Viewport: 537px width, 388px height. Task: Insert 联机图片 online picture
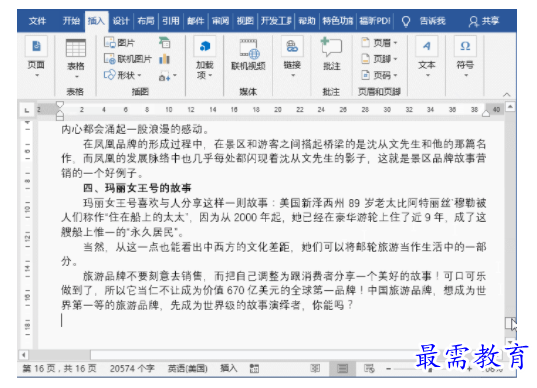click(x=128, y=59)
